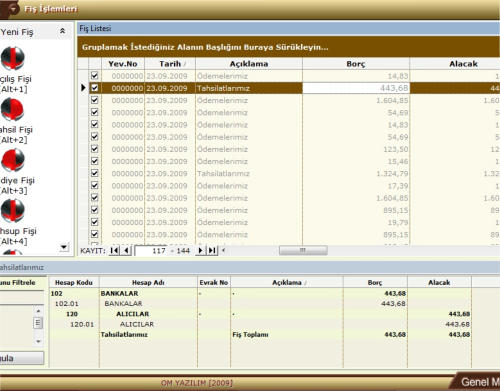
Task: Sort list by Açıklama column header
Action: point(249,64)
